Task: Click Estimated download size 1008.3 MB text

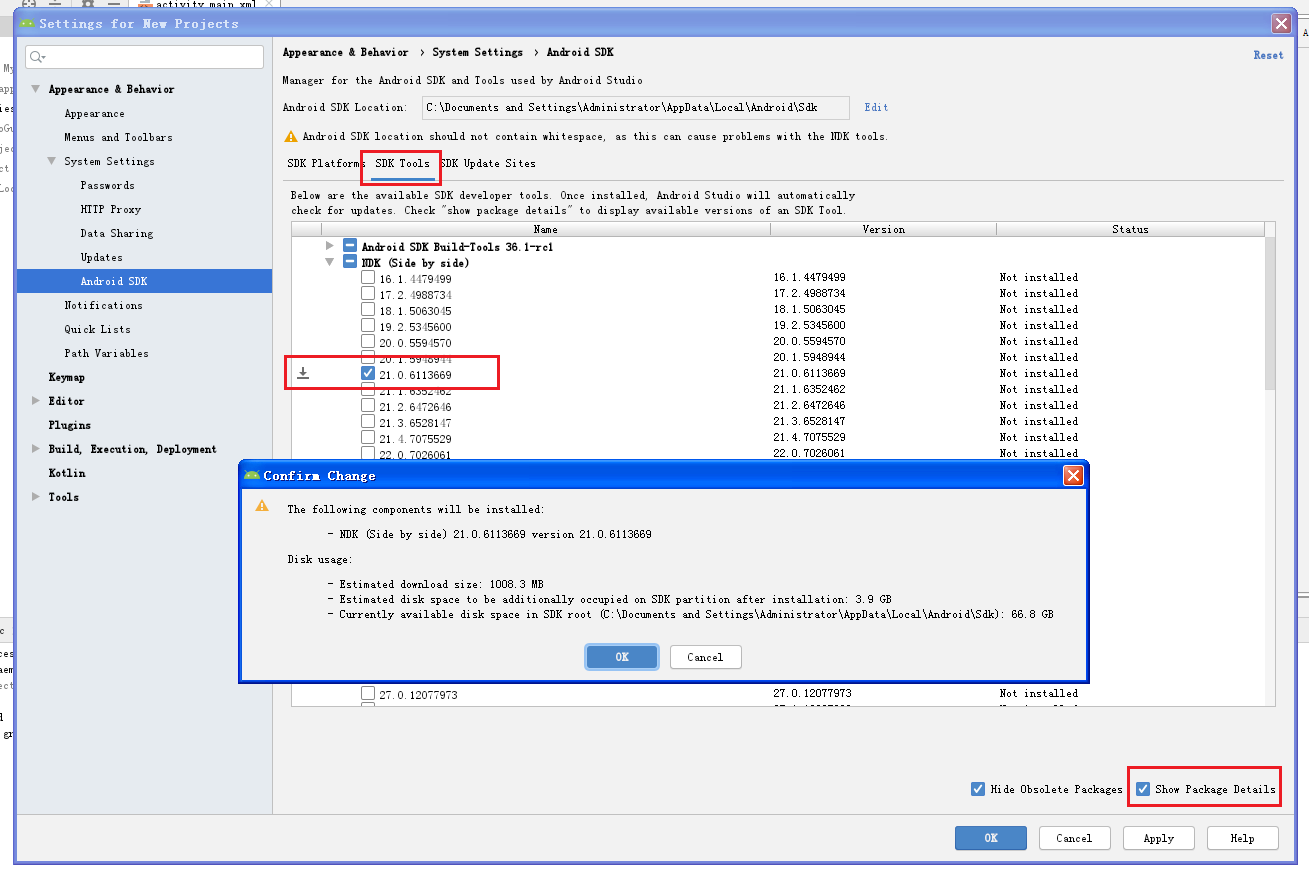Action: [x=441, y=584]
